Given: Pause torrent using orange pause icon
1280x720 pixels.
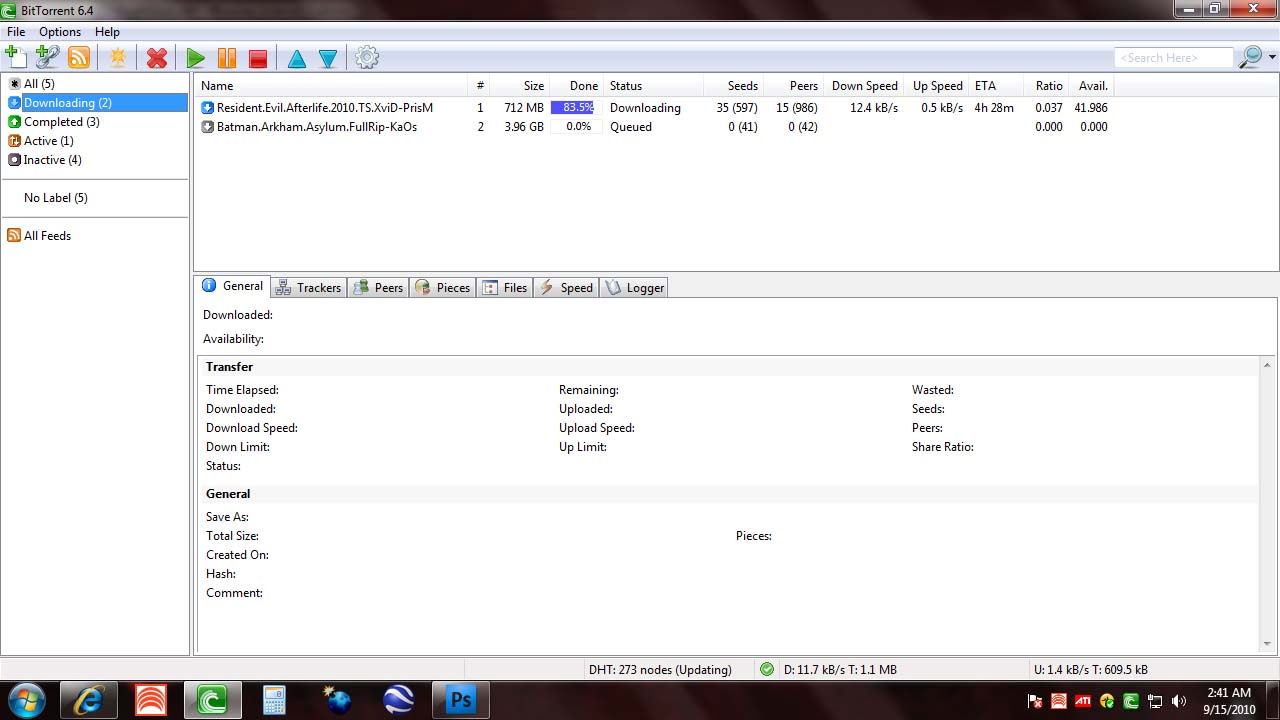Looking at the screenshot, I should pos(227,58).
